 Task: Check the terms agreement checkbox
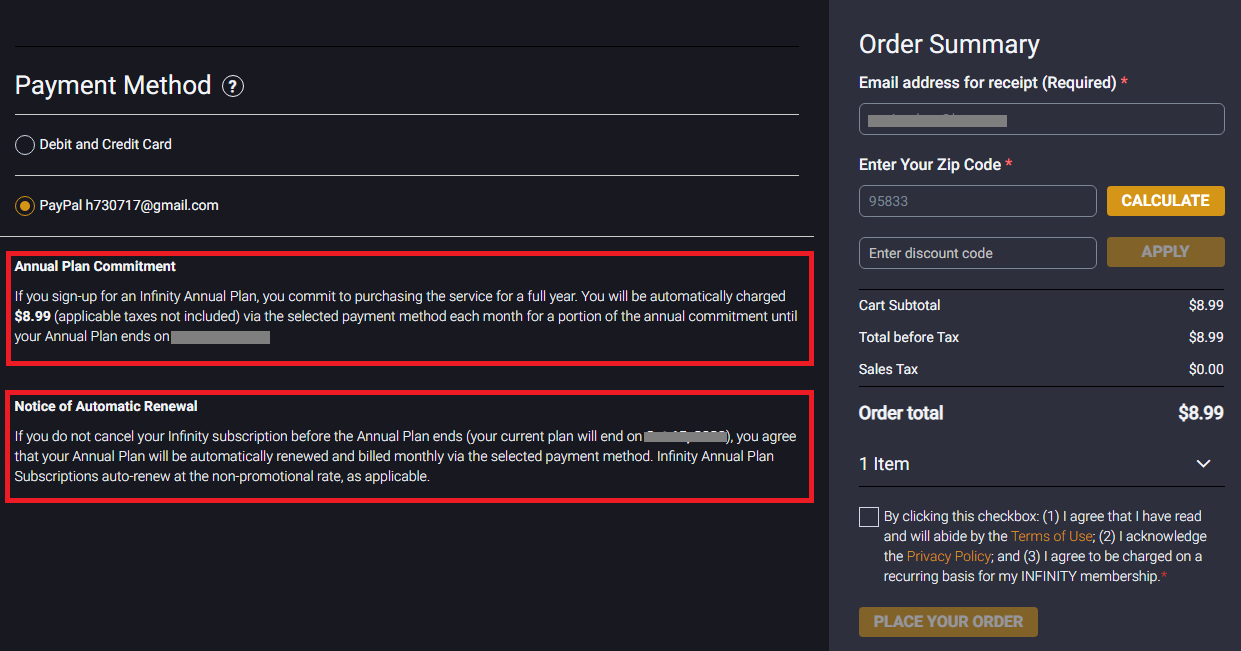click(x=868, y=517)
